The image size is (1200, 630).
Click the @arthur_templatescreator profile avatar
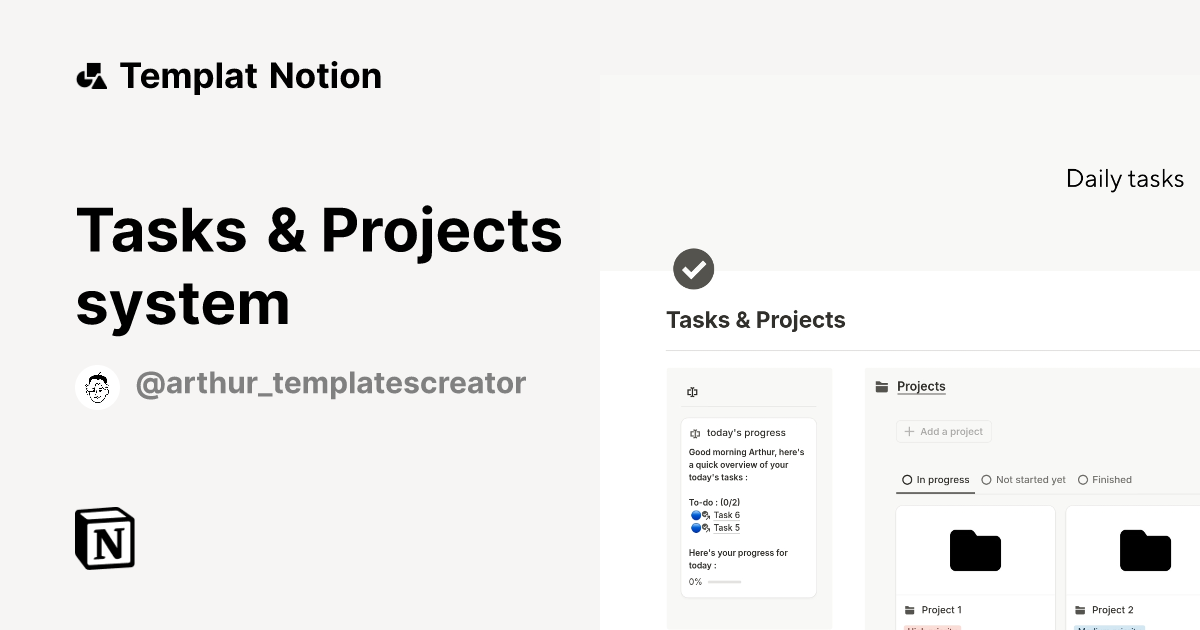tap(97, 387)
